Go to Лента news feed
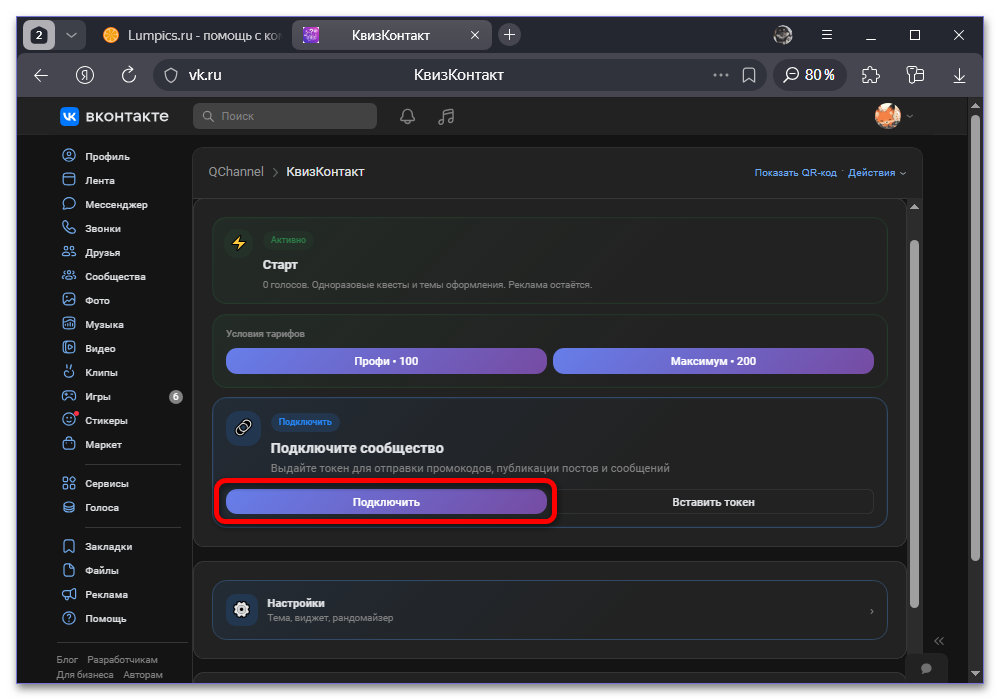The width and height of the screenshot is (1000, 700). tap(89, 180)
